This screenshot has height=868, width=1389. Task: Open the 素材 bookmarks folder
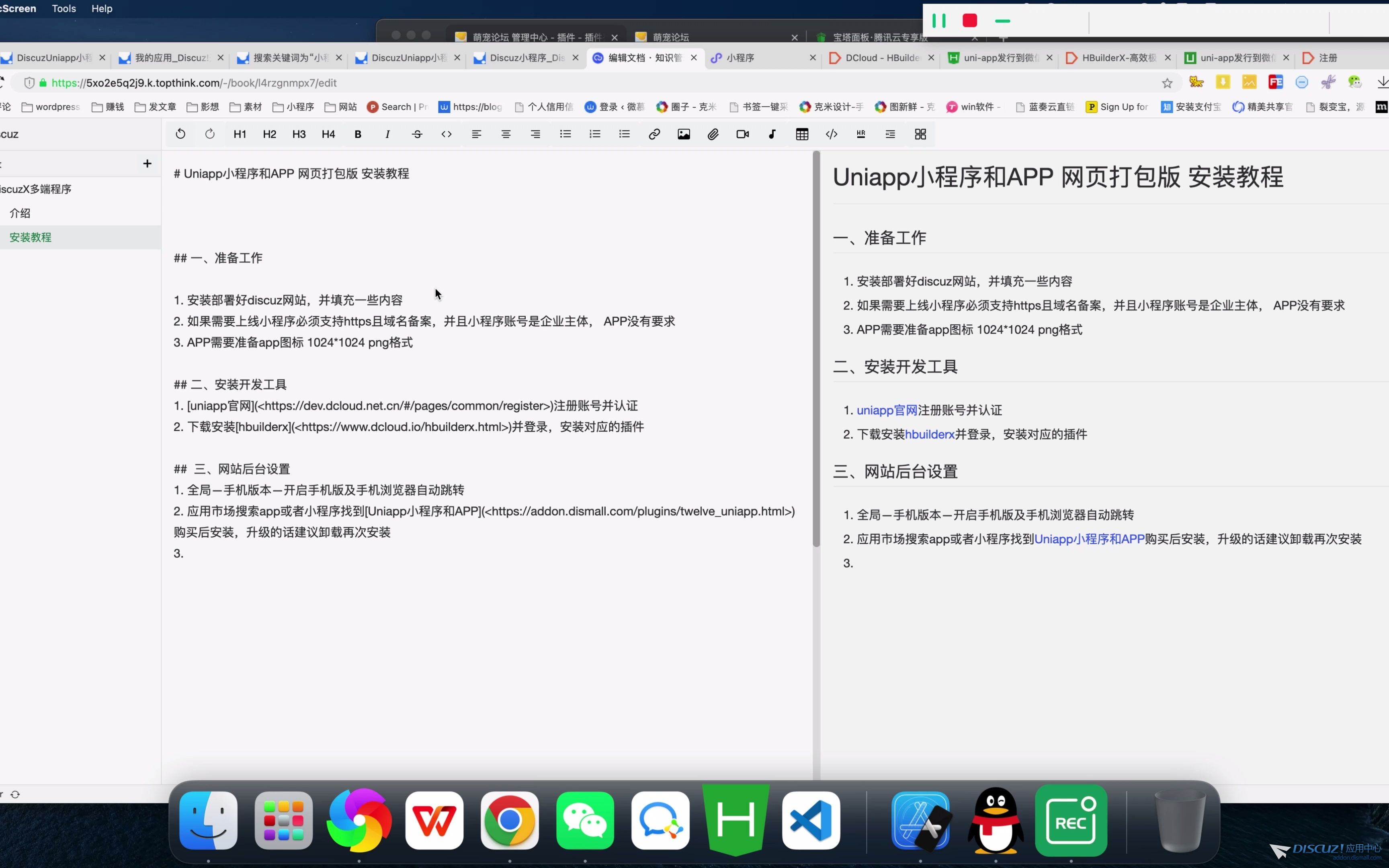coord(246,107)
